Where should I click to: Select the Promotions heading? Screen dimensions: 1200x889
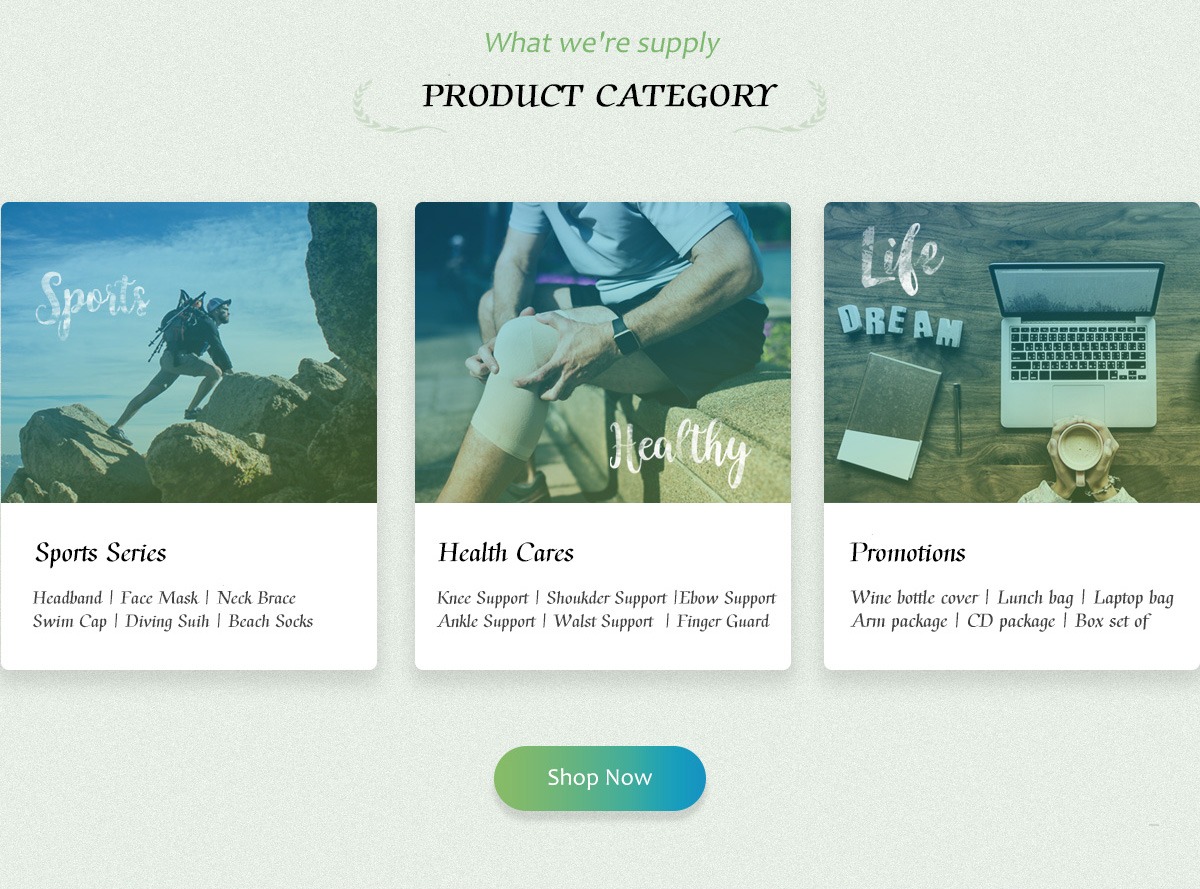pyautogui.click(x=908, y=553)
